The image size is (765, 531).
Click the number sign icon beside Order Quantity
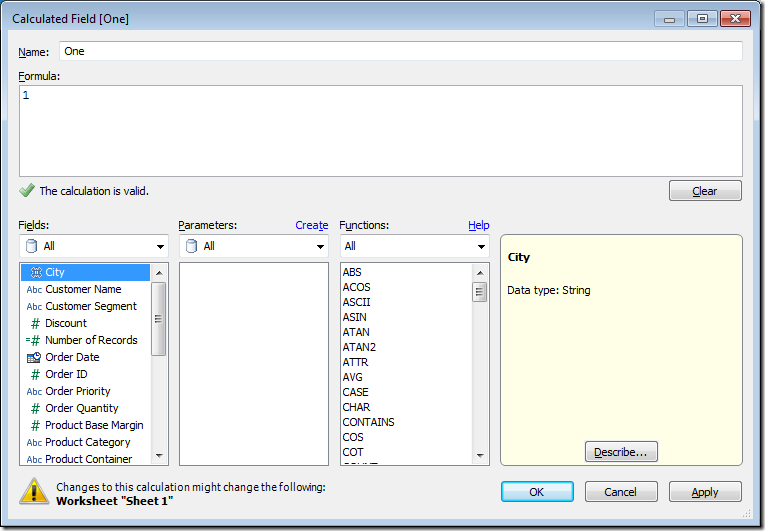35,408
